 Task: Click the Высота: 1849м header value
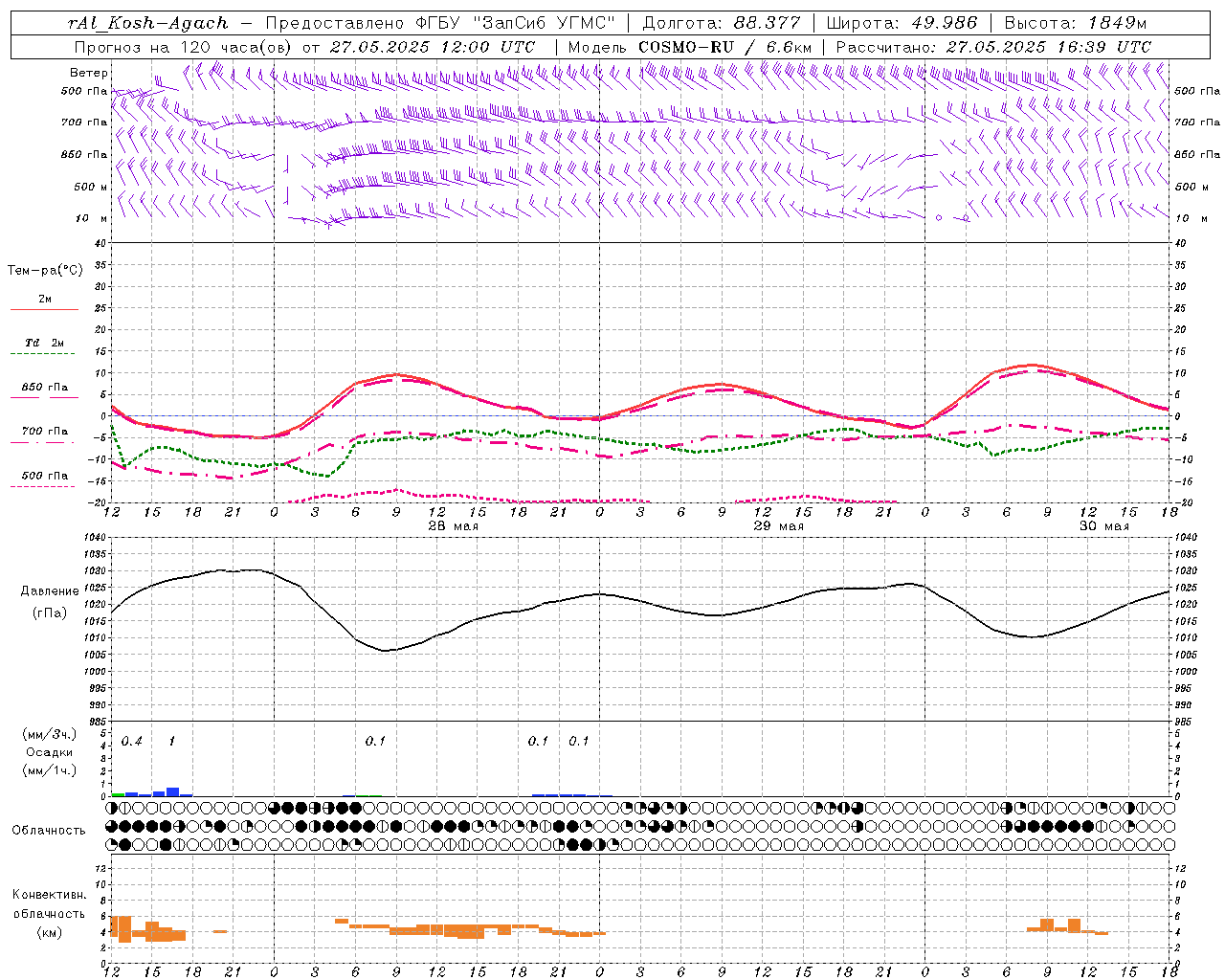[x=1075, y=23]
